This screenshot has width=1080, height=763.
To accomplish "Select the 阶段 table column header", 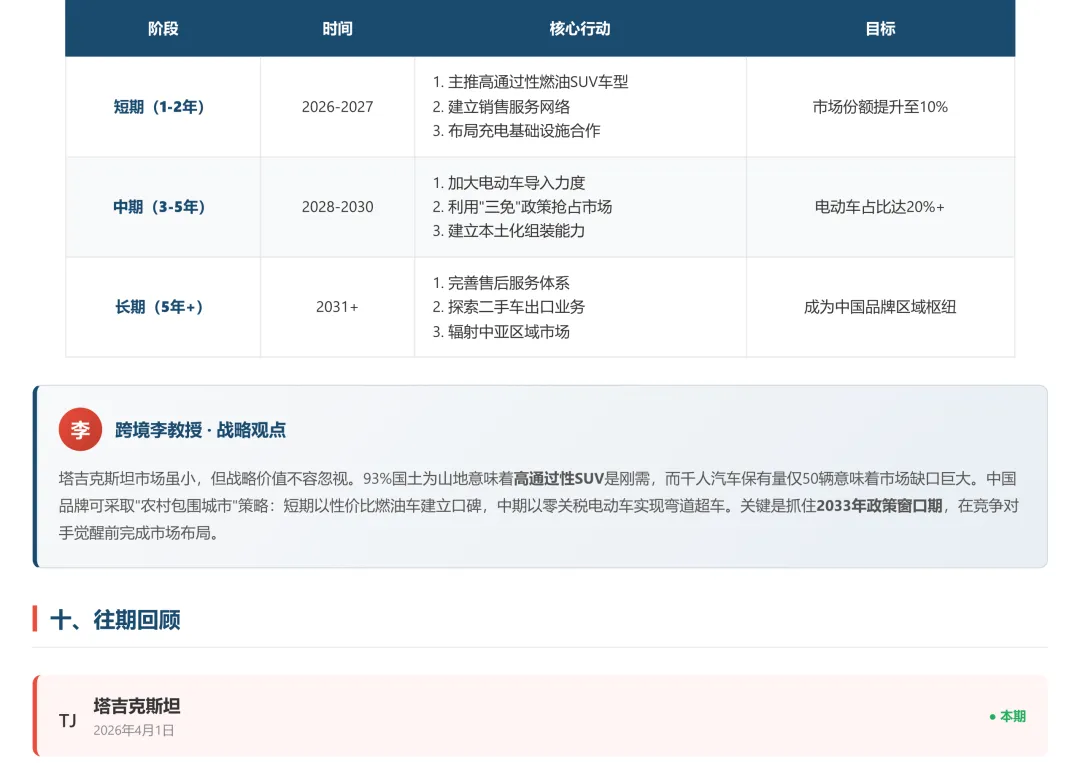I will coord(163,28).
